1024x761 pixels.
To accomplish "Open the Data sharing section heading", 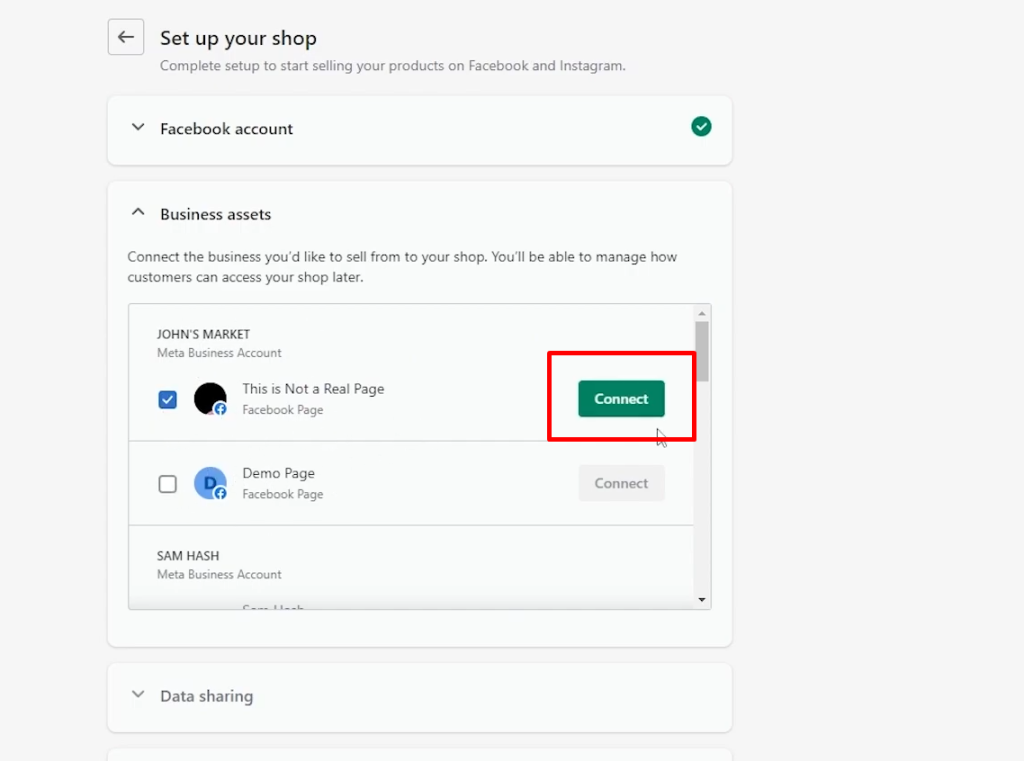I will [206, 696].
